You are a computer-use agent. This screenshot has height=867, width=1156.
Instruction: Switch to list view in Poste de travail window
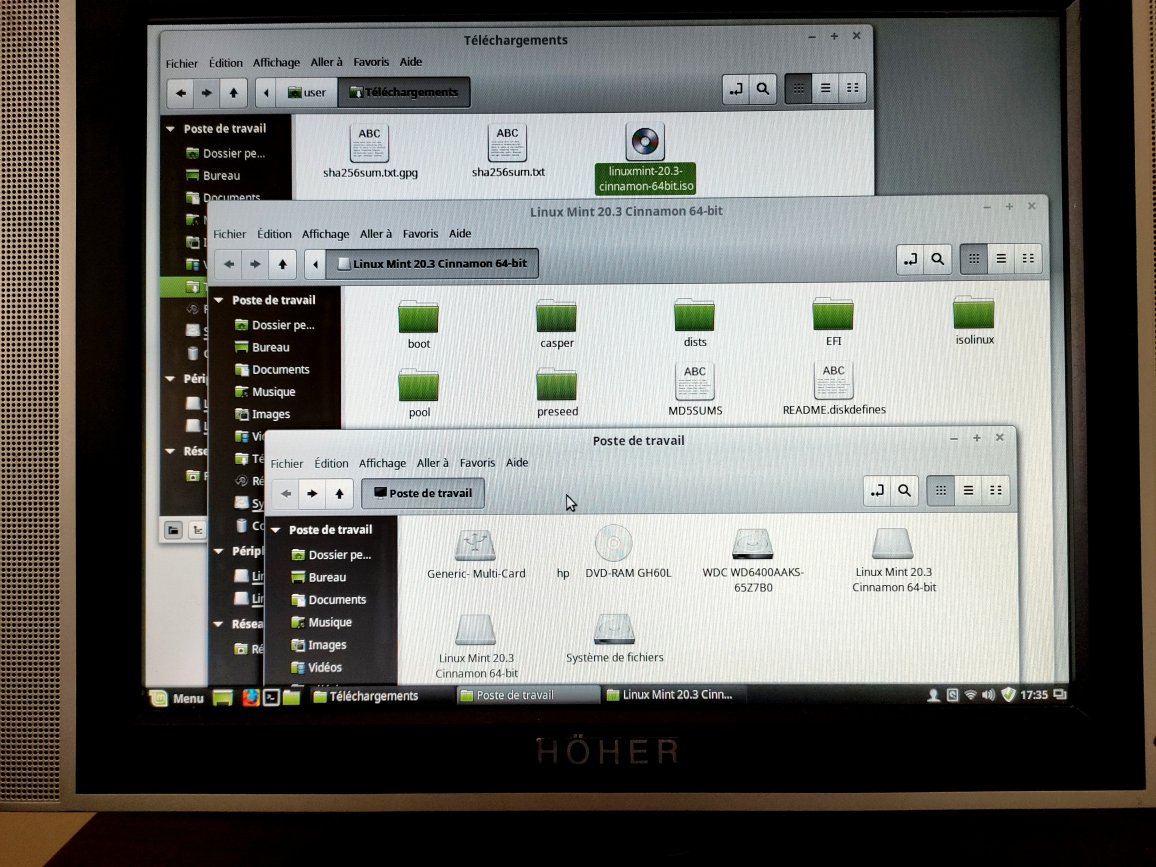968,491
